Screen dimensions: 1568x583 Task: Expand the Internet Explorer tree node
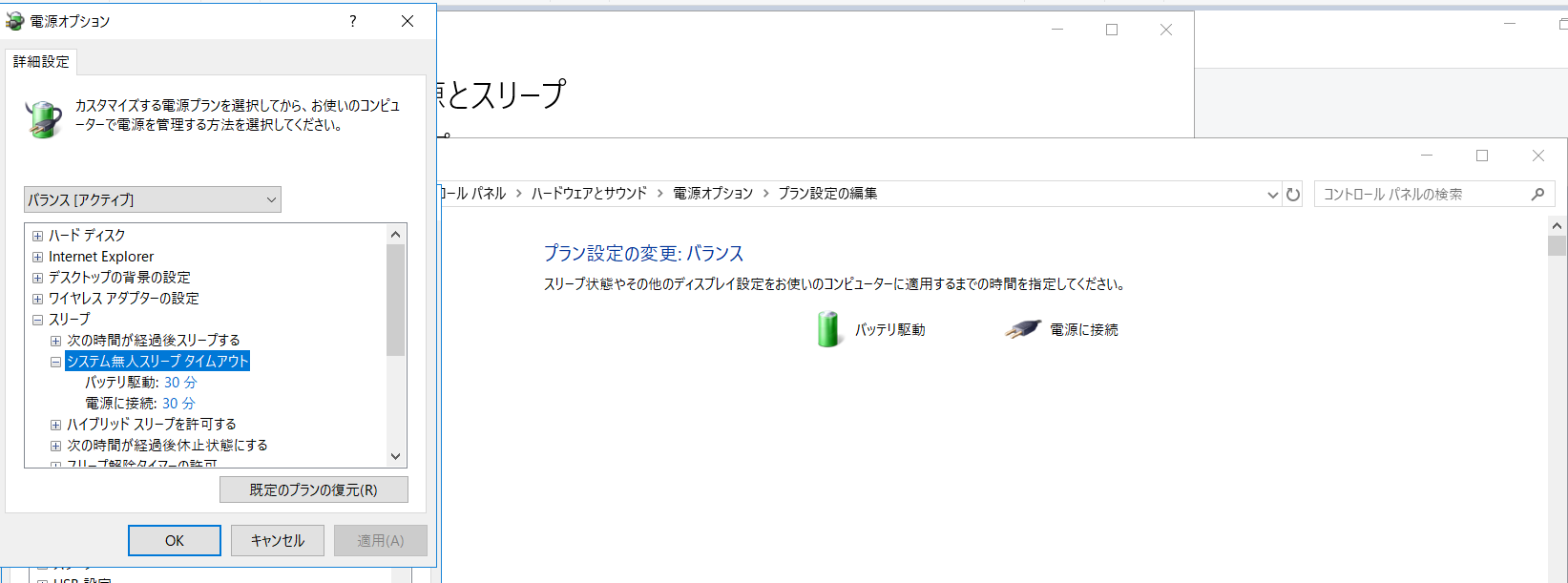pyautogui.click(x=37, y=257)
